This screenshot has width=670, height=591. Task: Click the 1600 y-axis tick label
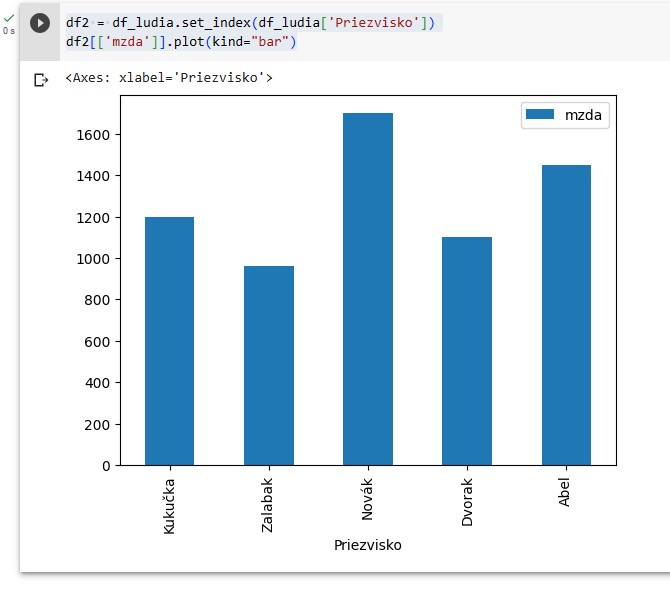(x=96, y=135)
